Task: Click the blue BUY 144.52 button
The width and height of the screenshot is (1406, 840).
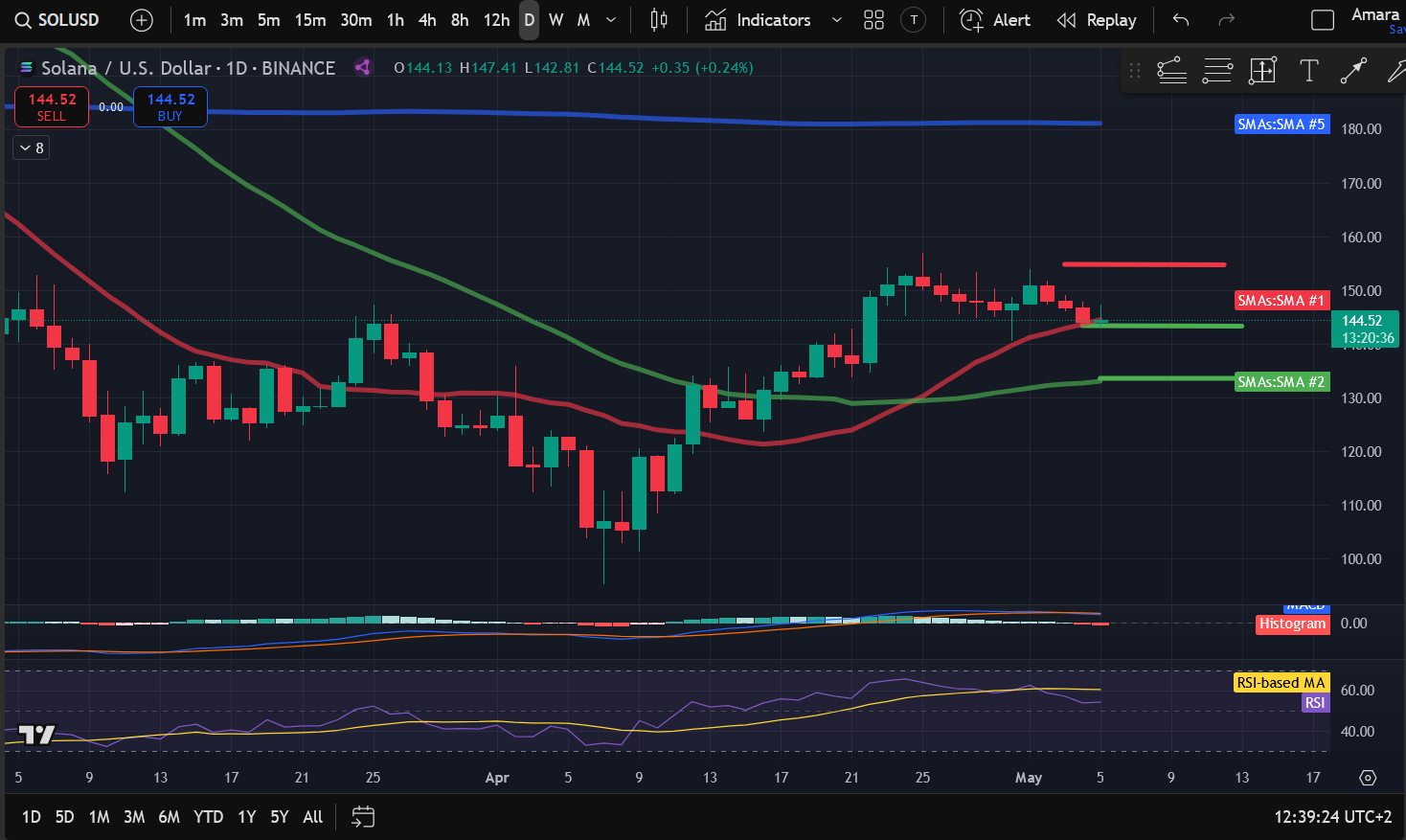Action: click(170, 106)
